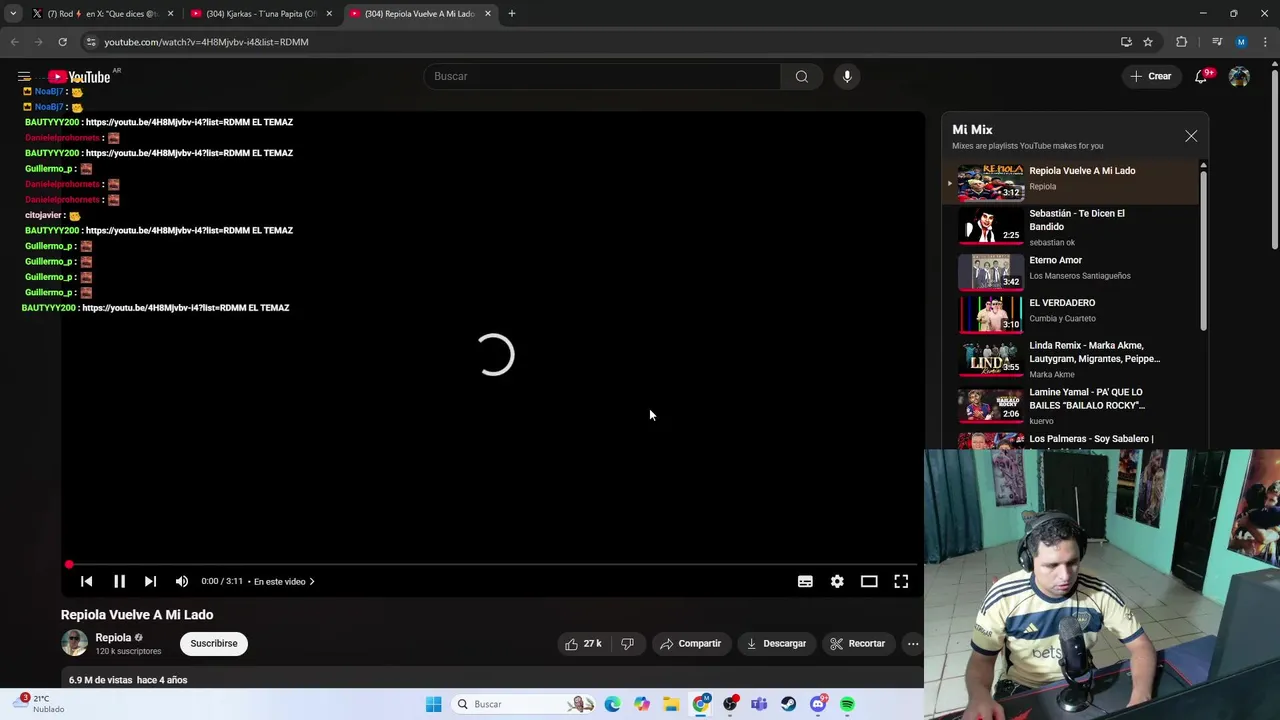Screen dimensions: 1280x720
Task: Open site information icon in address bar
Action: [x=91, y=42]
